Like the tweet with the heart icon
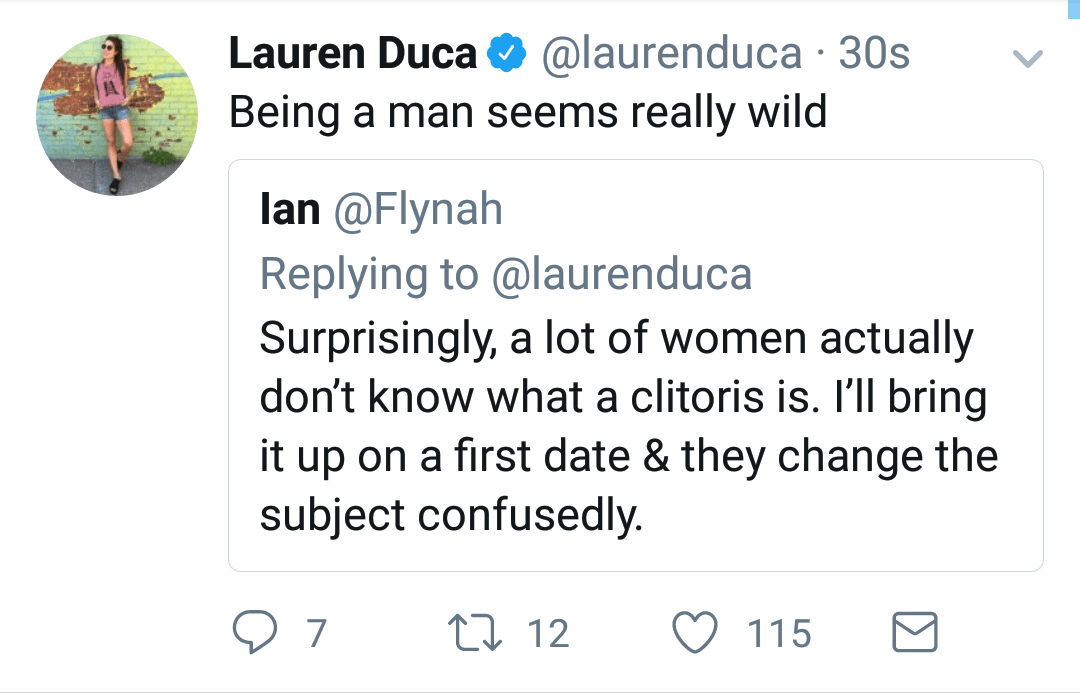Screen dimensions: 1080x699 [697, 633]
